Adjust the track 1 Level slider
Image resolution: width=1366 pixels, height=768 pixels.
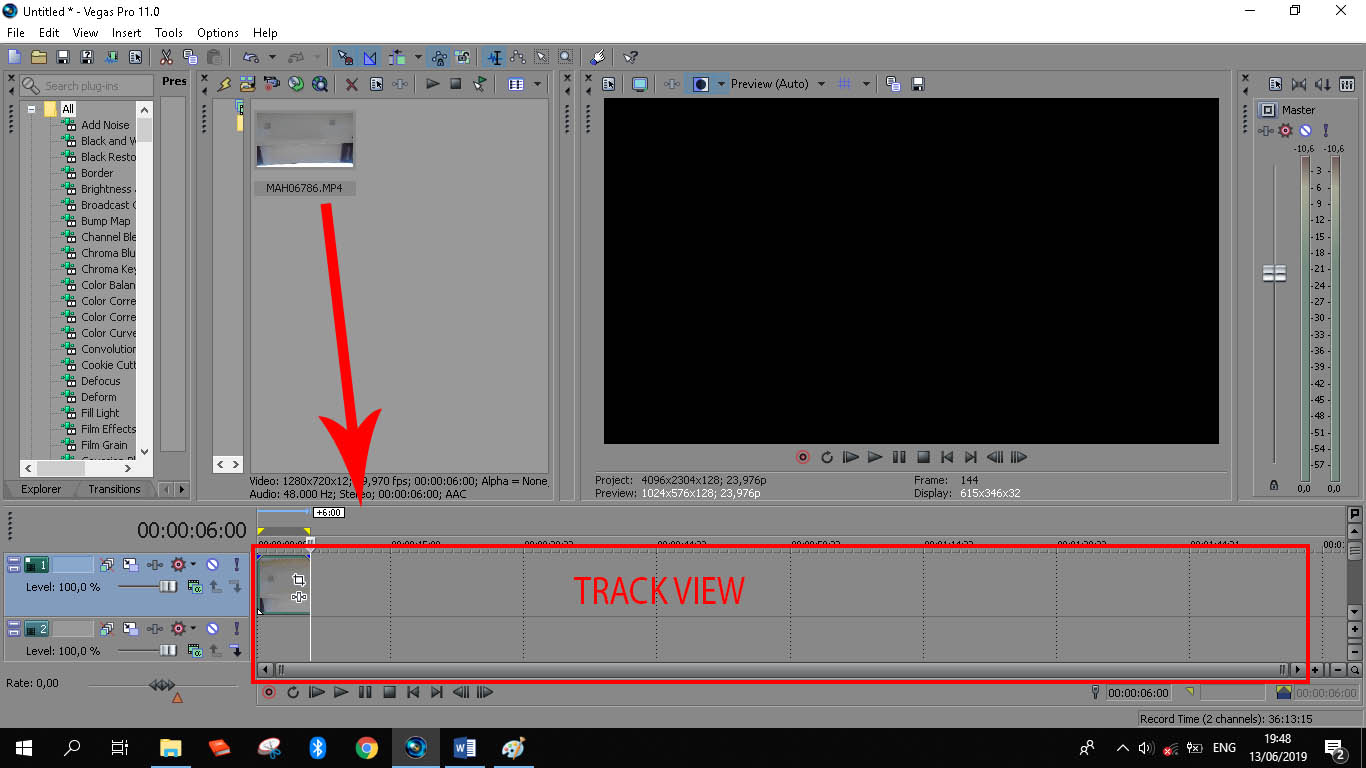click(x=167, y=587)
